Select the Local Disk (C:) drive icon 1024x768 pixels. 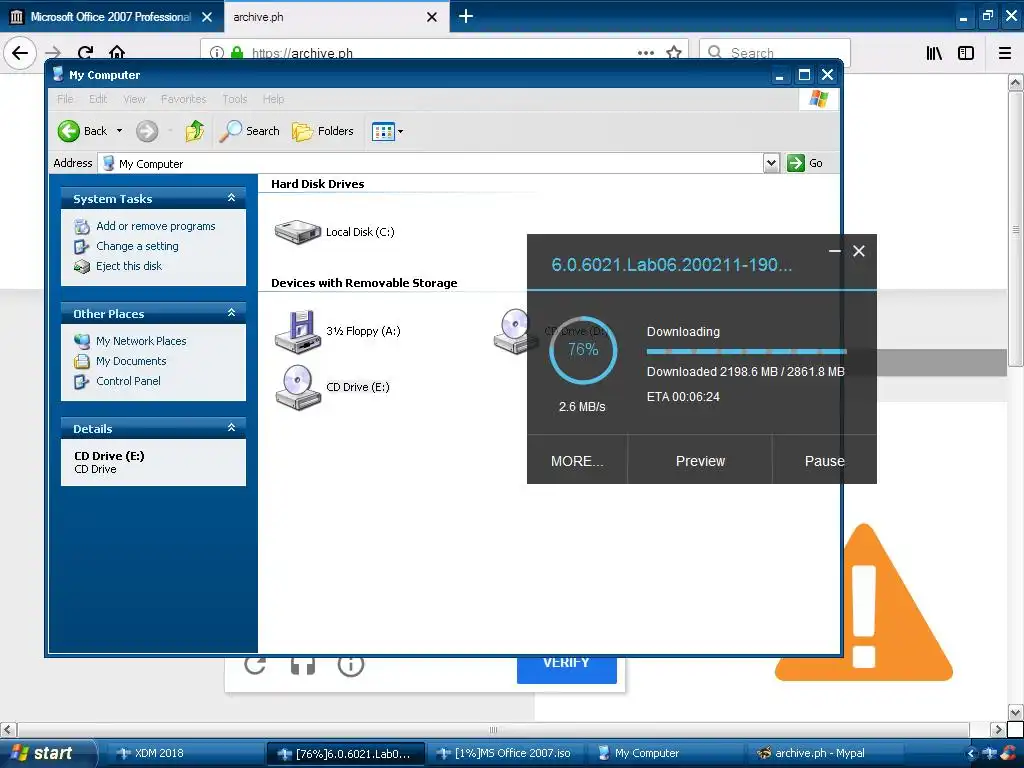tap(297, 232)
